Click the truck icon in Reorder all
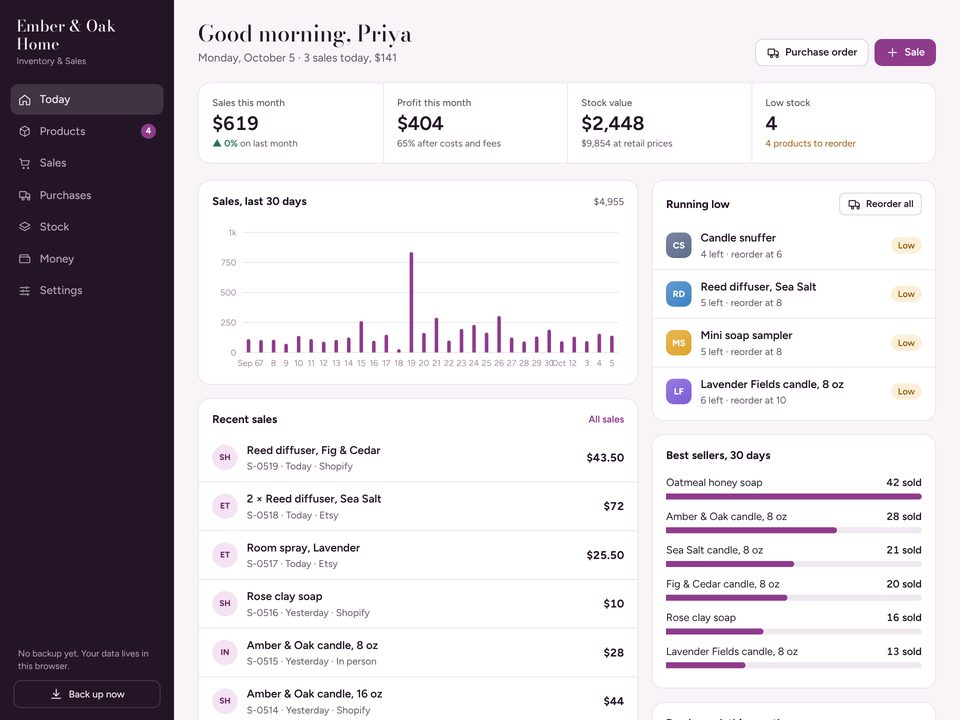 pos(854,204)
